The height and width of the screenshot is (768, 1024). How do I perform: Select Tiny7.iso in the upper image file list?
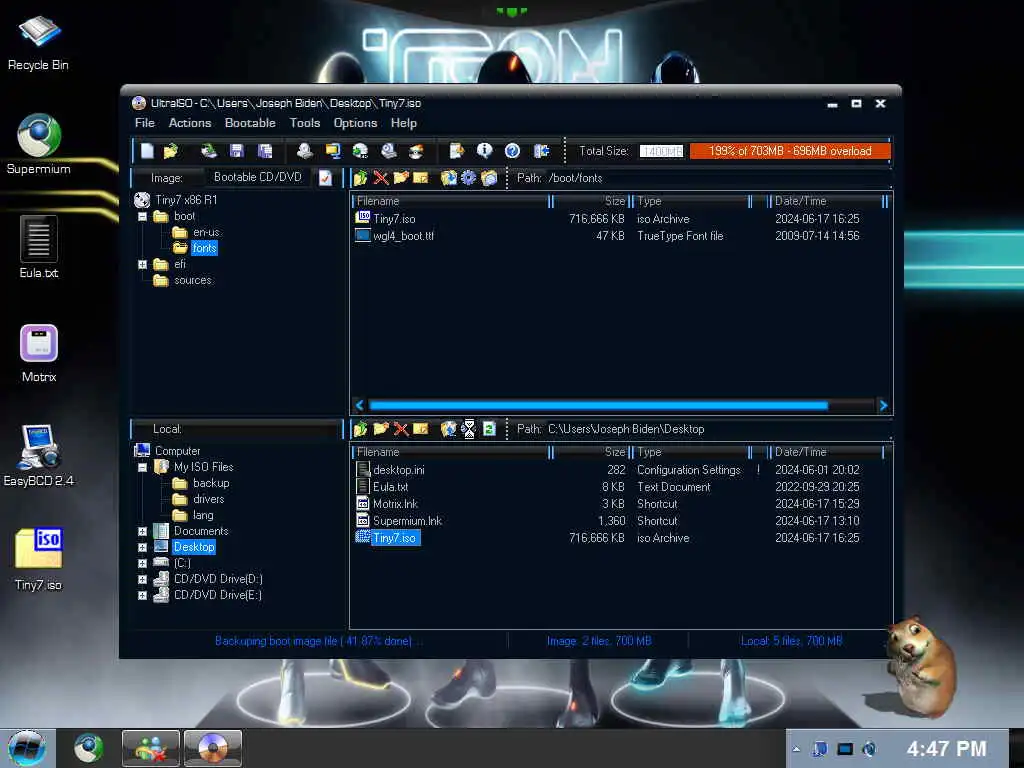tap(394, 219)
